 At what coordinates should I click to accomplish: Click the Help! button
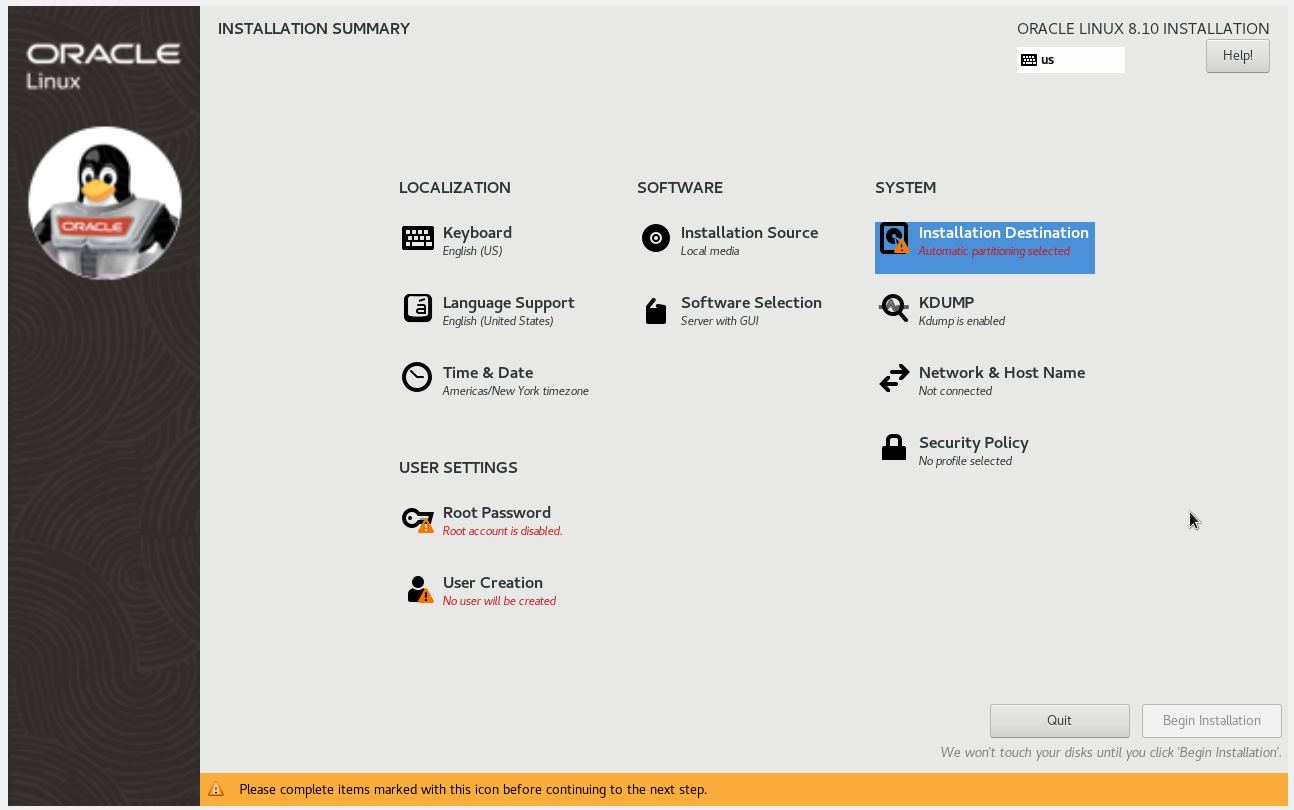coord(1238,56)
